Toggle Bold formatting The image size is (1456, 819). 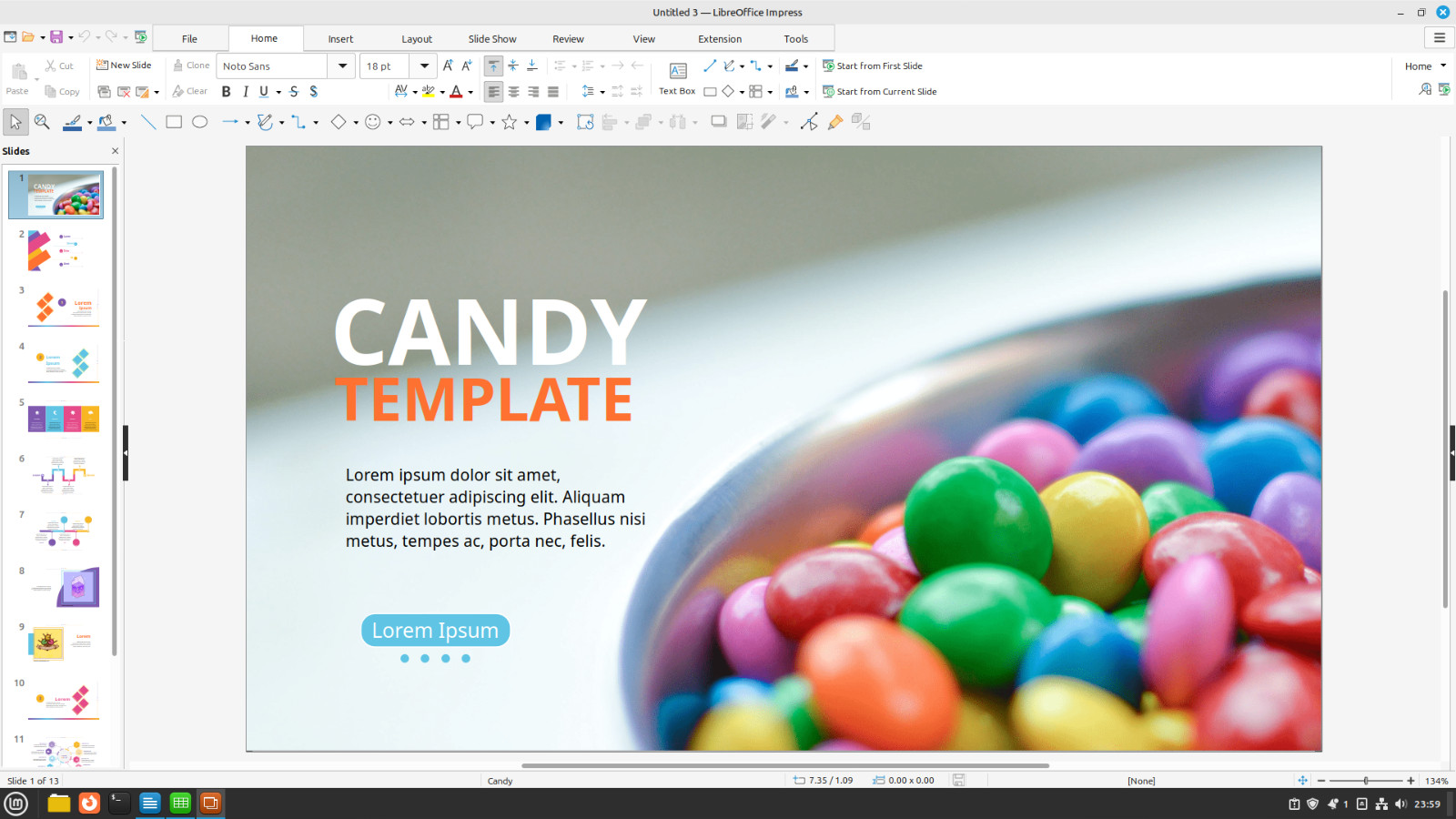[x=226, y=91]
